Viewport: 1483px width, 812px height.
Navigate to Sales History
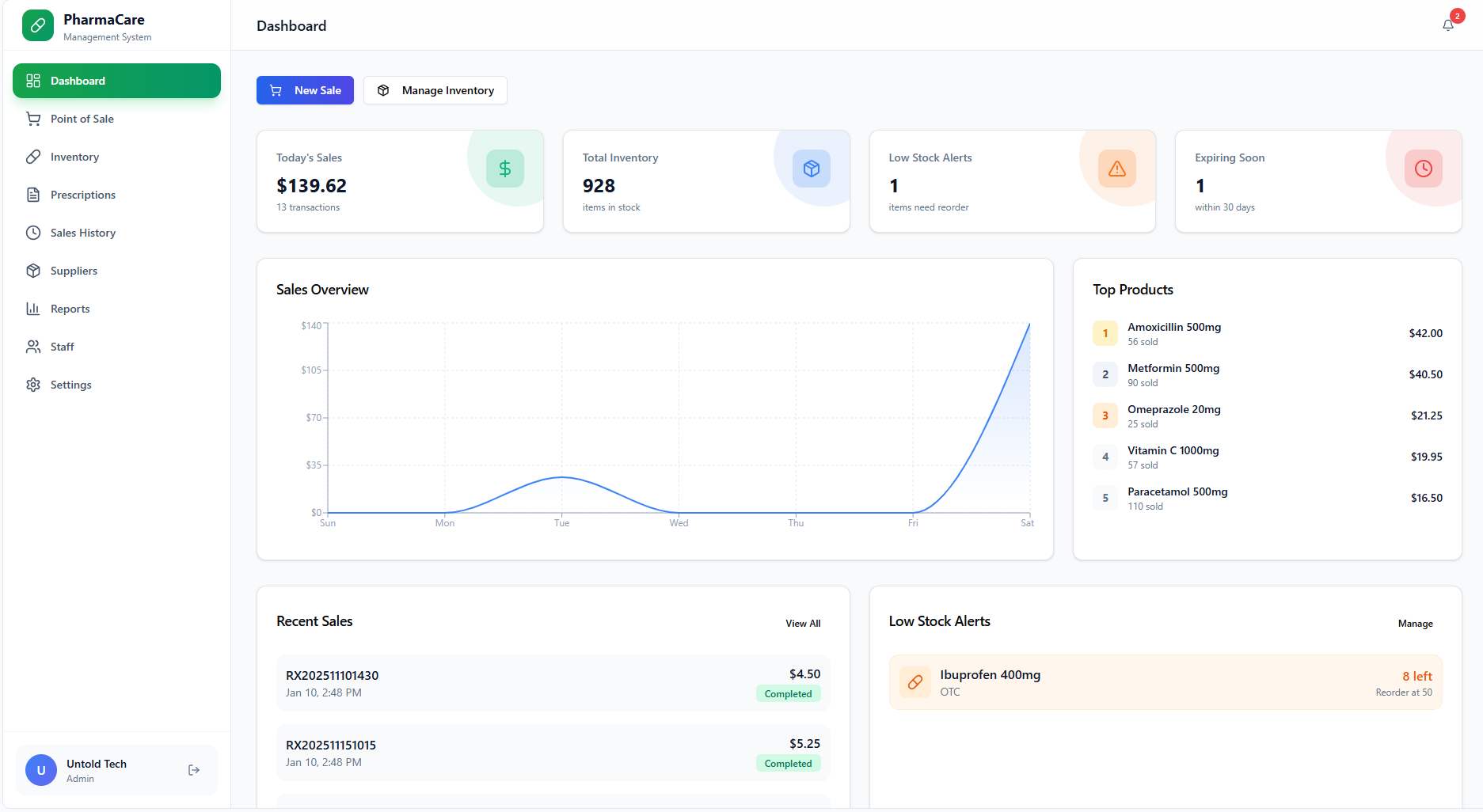click(x=83, y=233)
